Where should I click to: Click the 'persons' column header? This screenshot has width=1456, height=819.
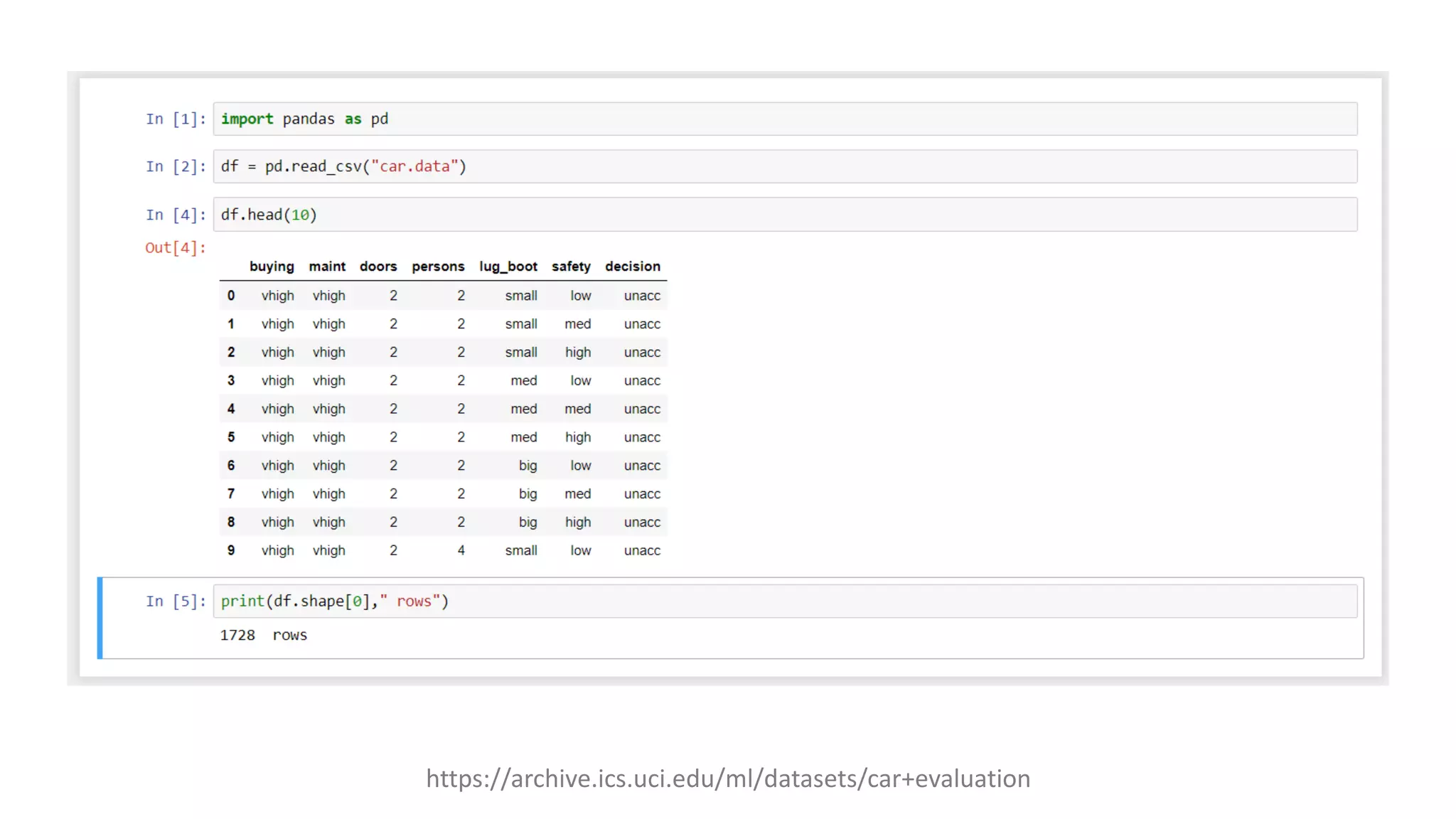coord(438,267)
